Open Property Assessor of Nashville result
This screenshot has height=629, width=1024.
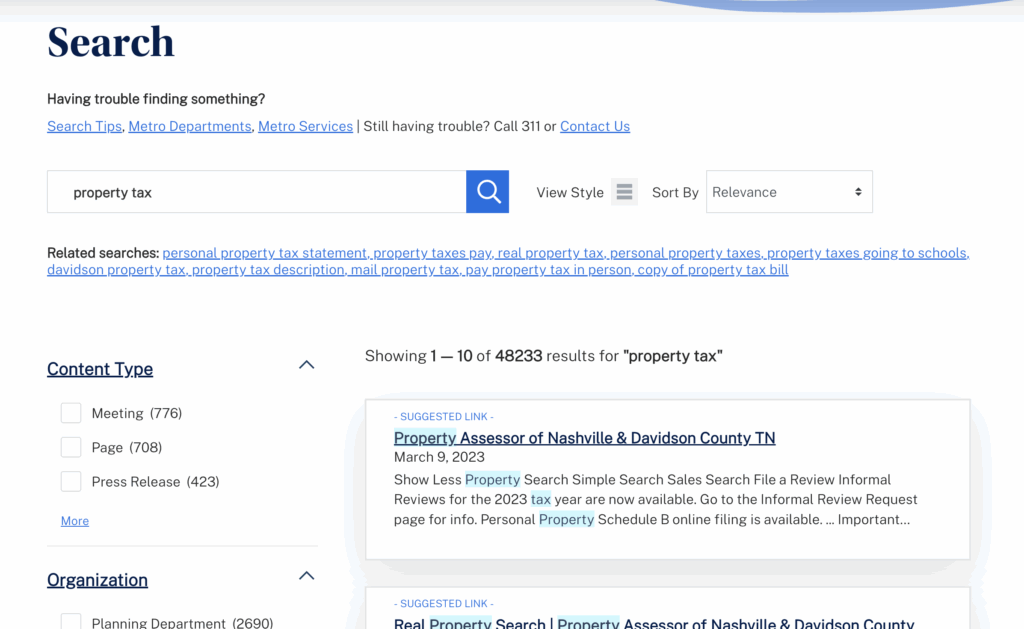[x=584, y=438]
